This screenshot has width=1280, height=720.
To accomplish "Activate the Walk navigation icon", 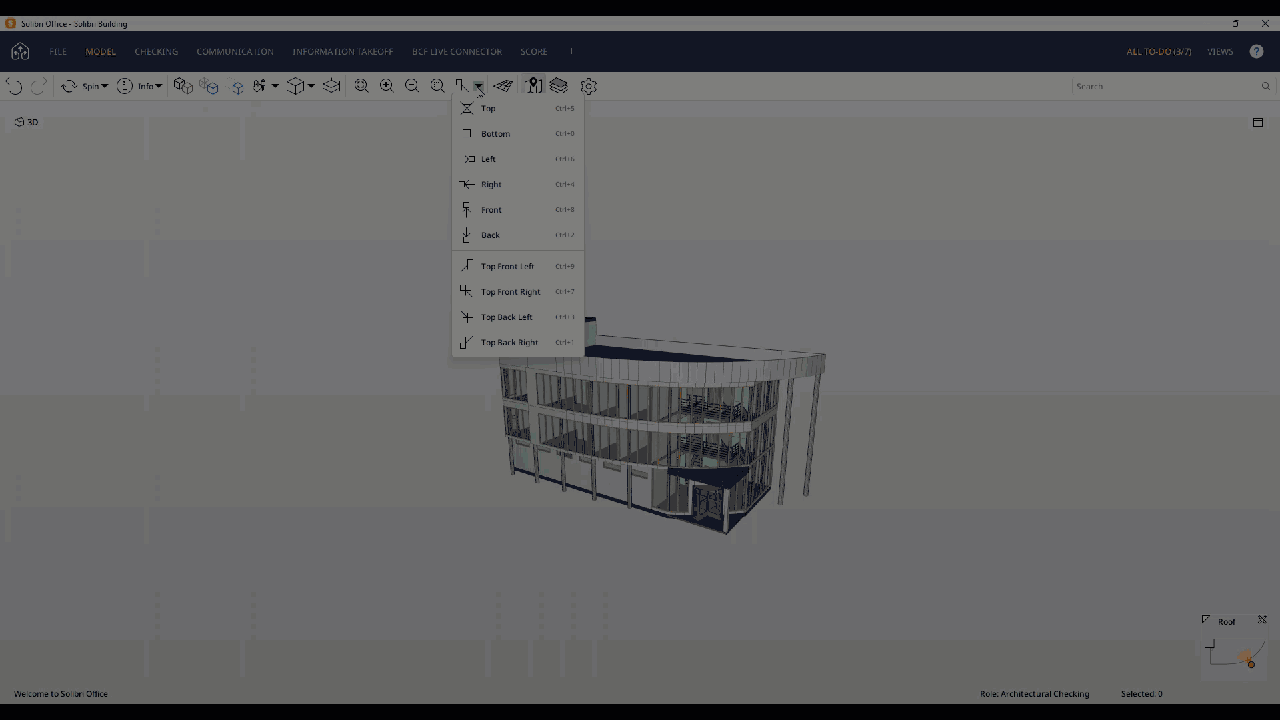I will (x=503, y=86).
